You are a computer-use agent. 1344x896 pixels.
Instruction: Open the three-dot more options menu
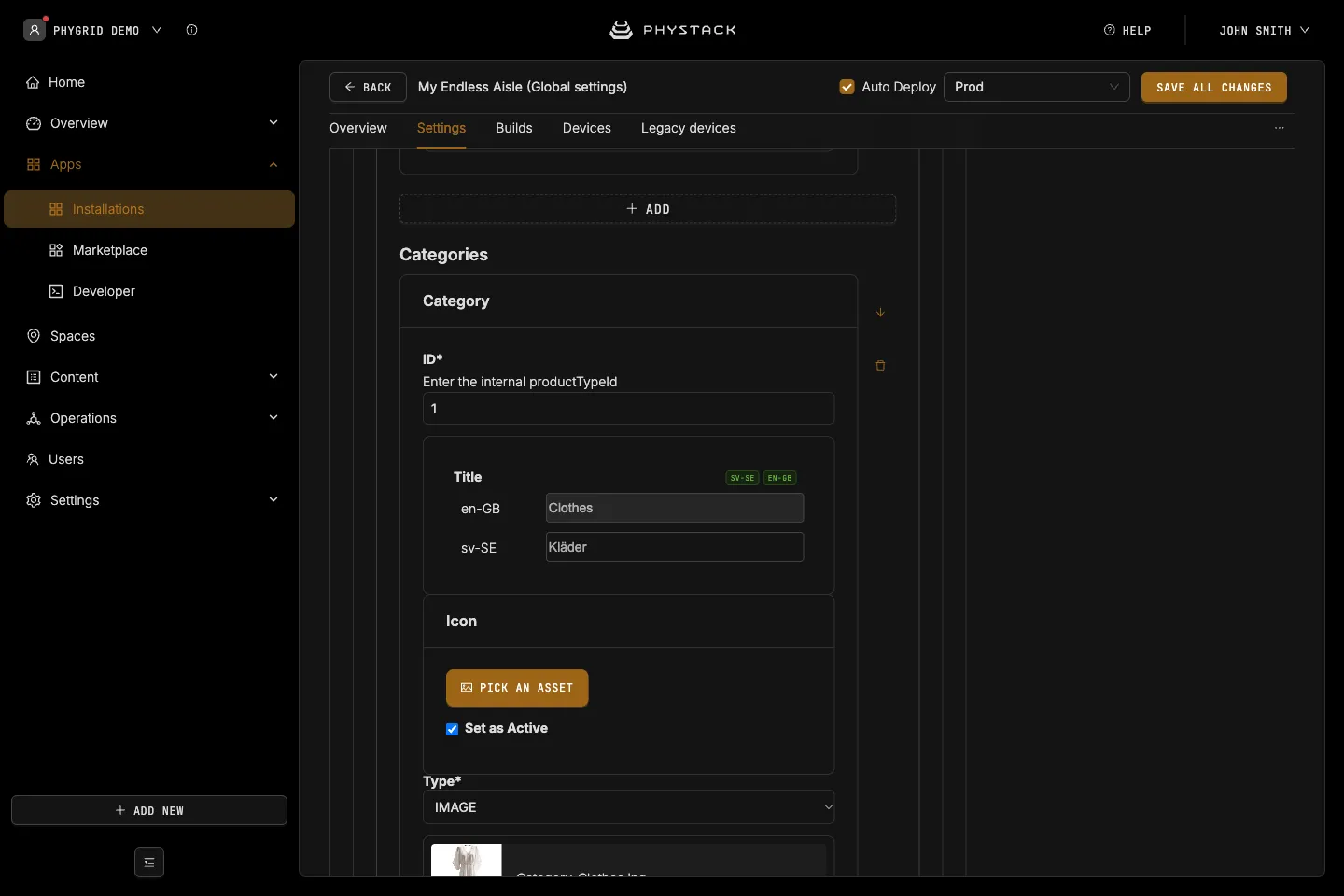(1280, 128)
